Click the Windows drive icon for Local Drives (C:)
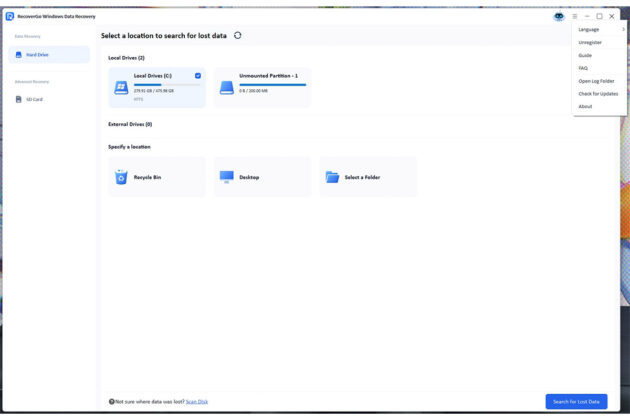This screenshot has width=630, height=420. coord(121,87)
